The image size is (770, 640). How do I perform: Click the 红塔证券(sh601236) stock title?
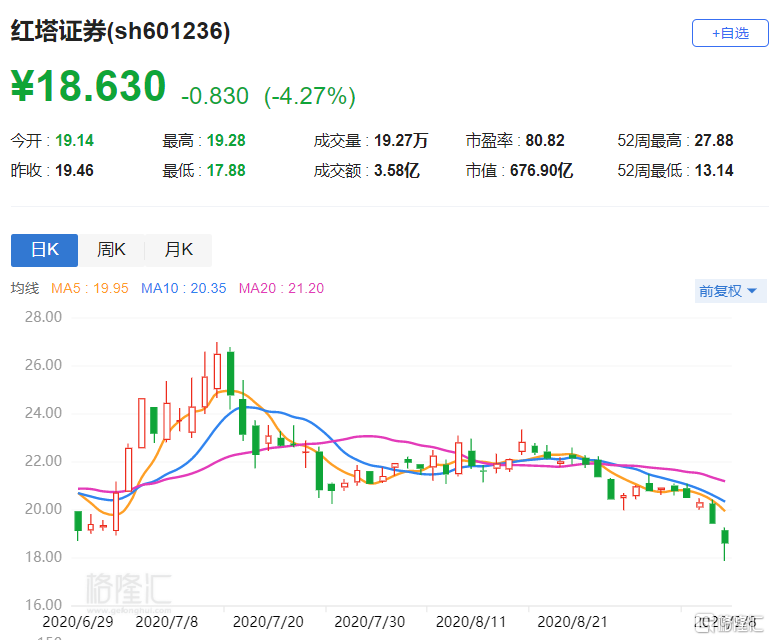point(120,32)
